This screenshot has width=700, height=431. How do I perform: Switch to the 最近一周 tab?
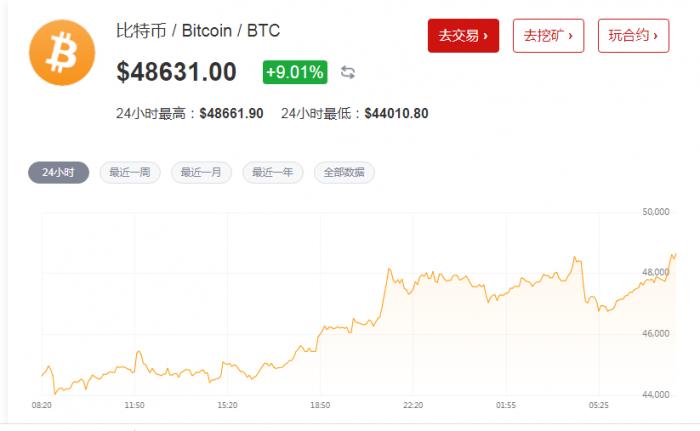coord(130,172)
